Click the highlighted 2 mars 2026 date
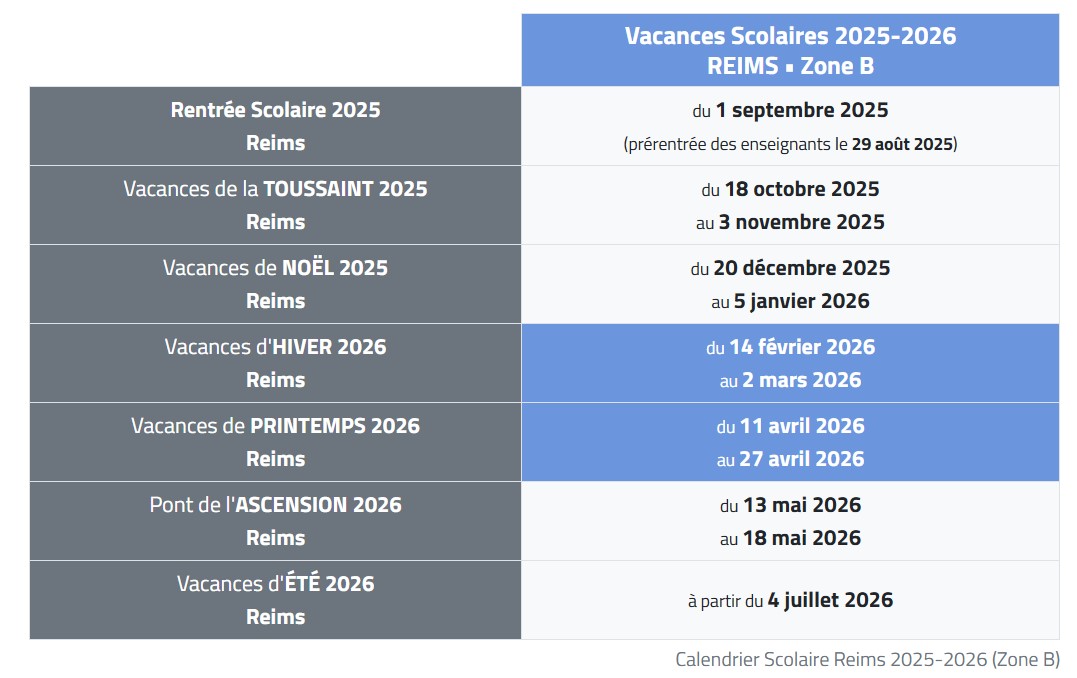 [803, 380]
